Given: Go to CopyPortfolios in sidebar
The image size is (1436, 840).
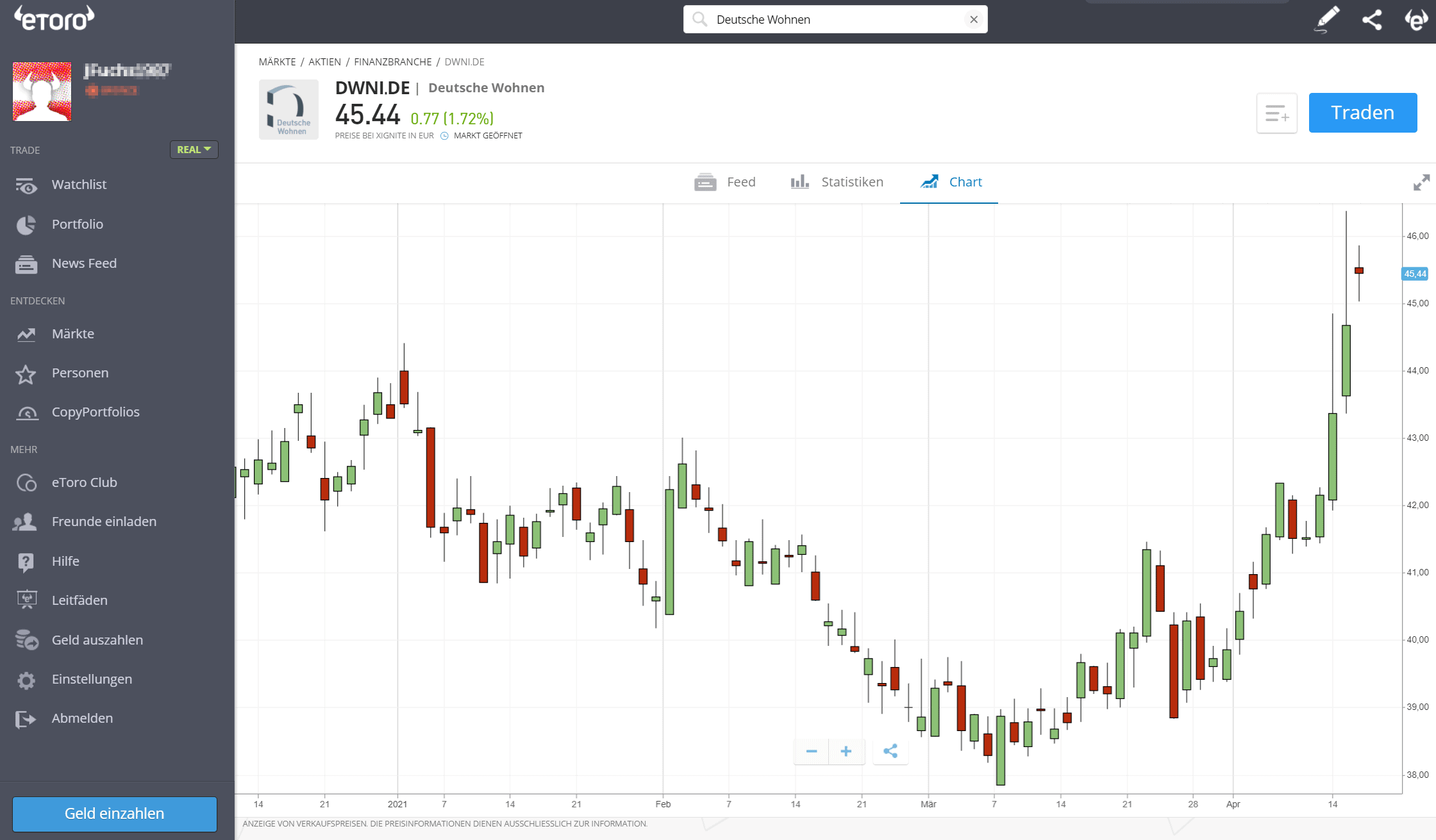Looking at the screenshot, I should [x=95, y=412].
